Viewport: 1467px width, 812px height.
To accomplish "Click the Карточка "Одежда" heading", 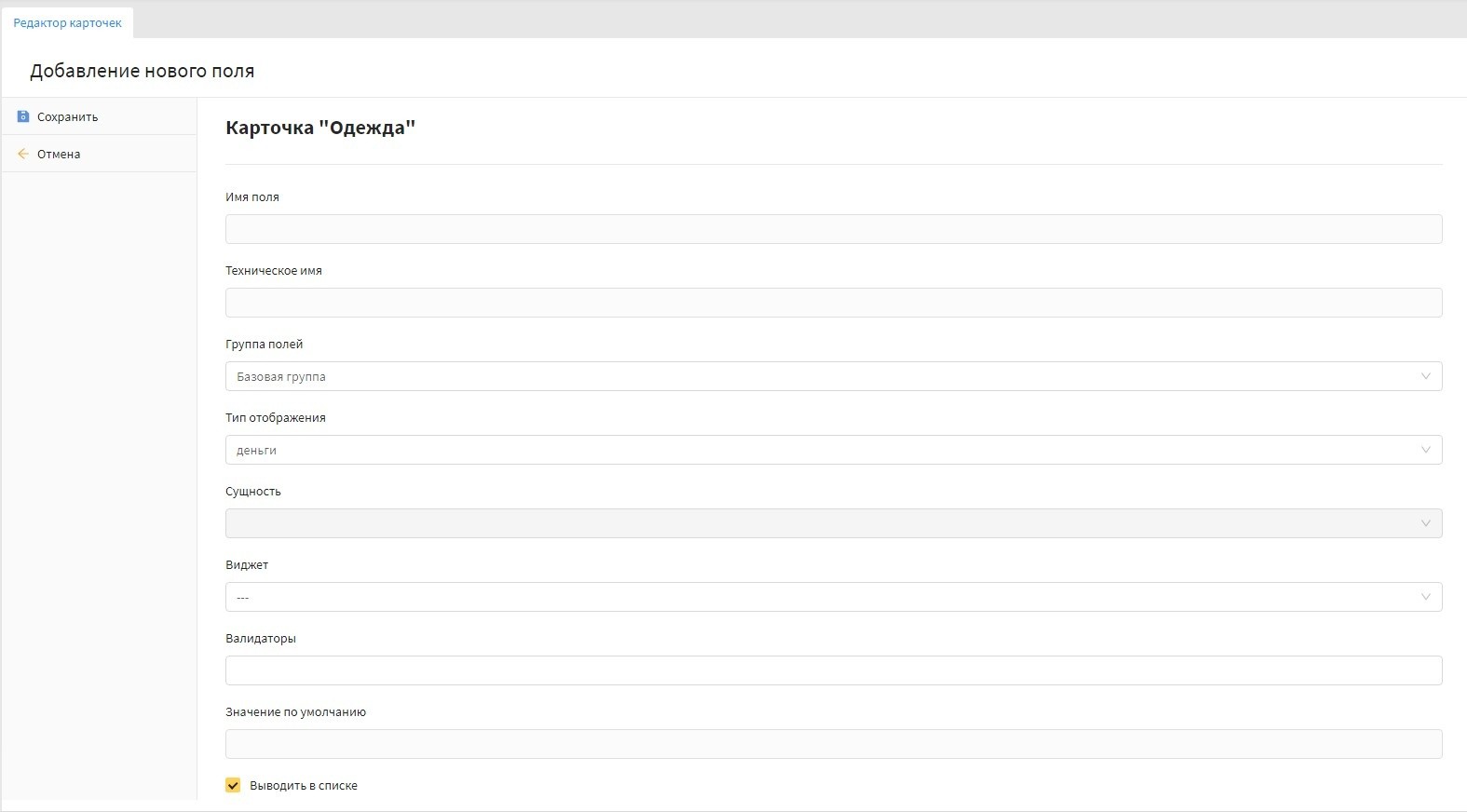I will pyautogui.click(x=319, y=128).
